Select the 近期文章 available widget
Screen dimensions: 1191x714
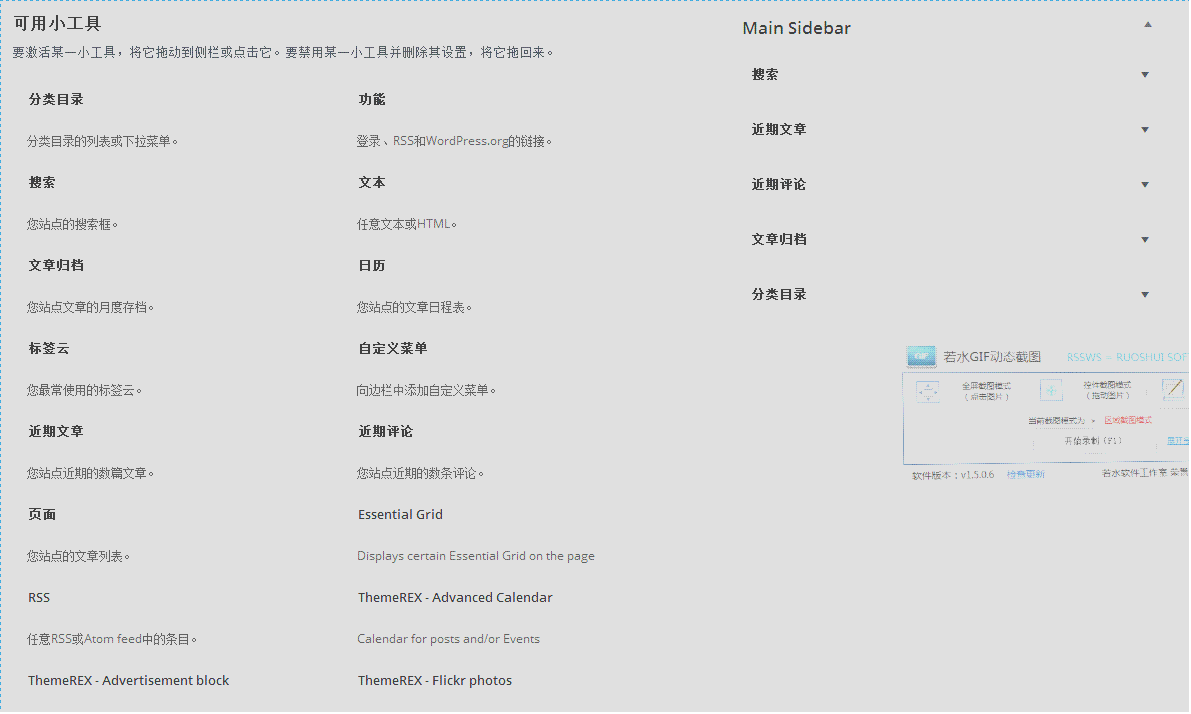pos(55,431)
